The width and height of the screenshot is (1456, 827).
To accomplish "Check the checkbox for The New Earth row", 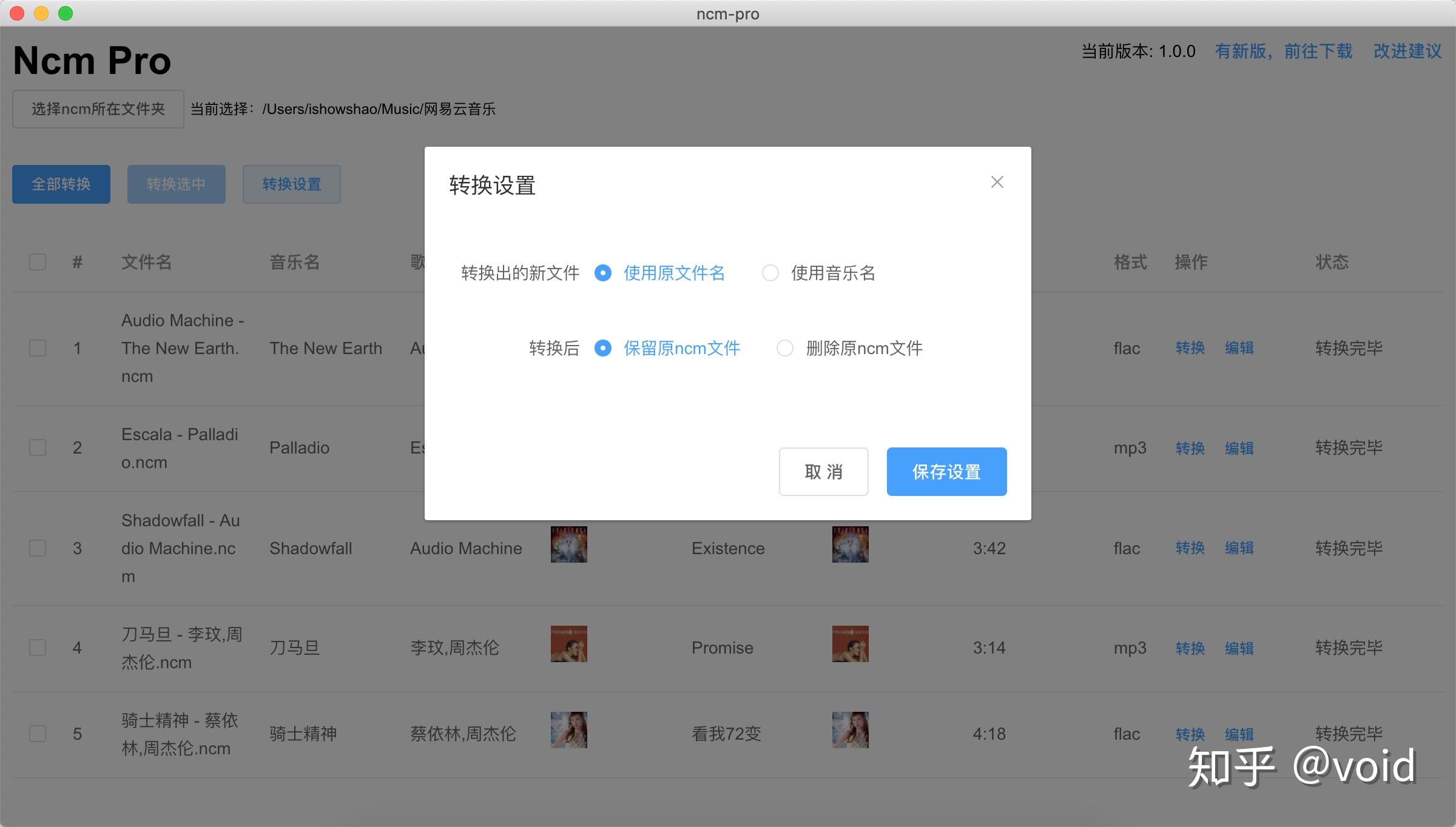I will point(37,347).
